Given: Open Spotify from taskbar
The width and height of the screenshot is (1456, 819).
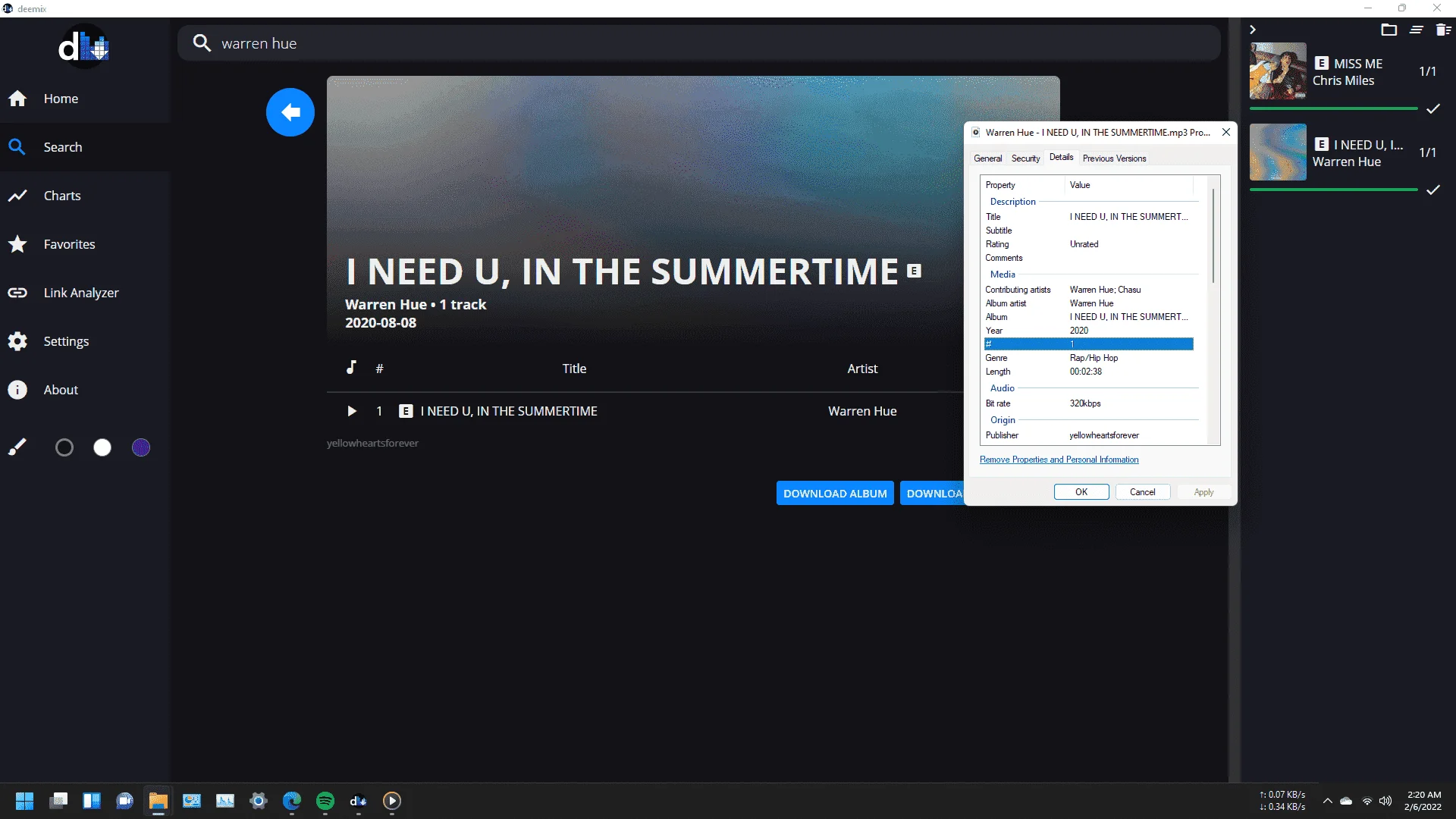Looking at the screenshot, I should coord(325,801).
